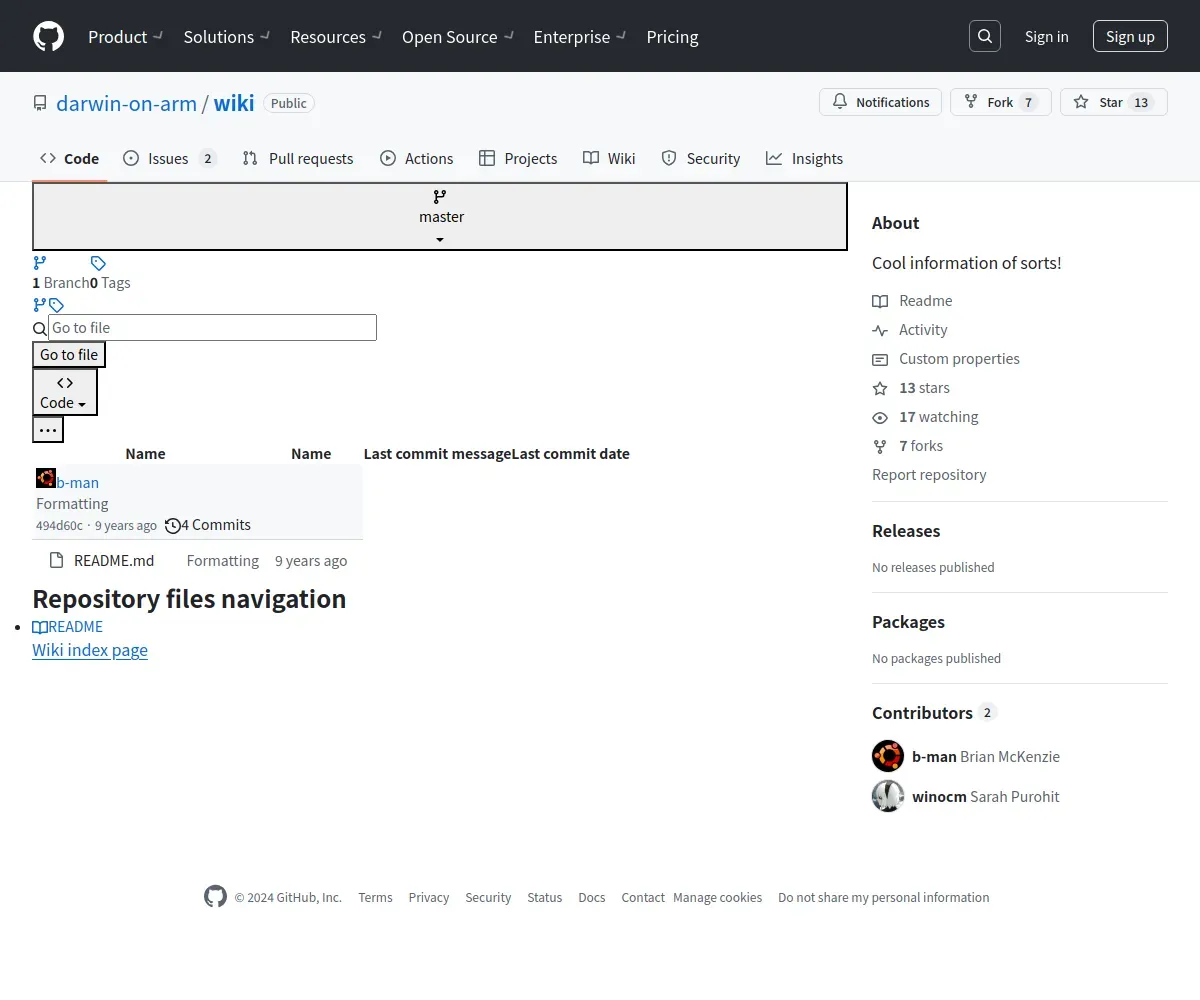Click the fork icon on Fork button
Screen dimensions: 1200x1000
click(x=971, y=102)
